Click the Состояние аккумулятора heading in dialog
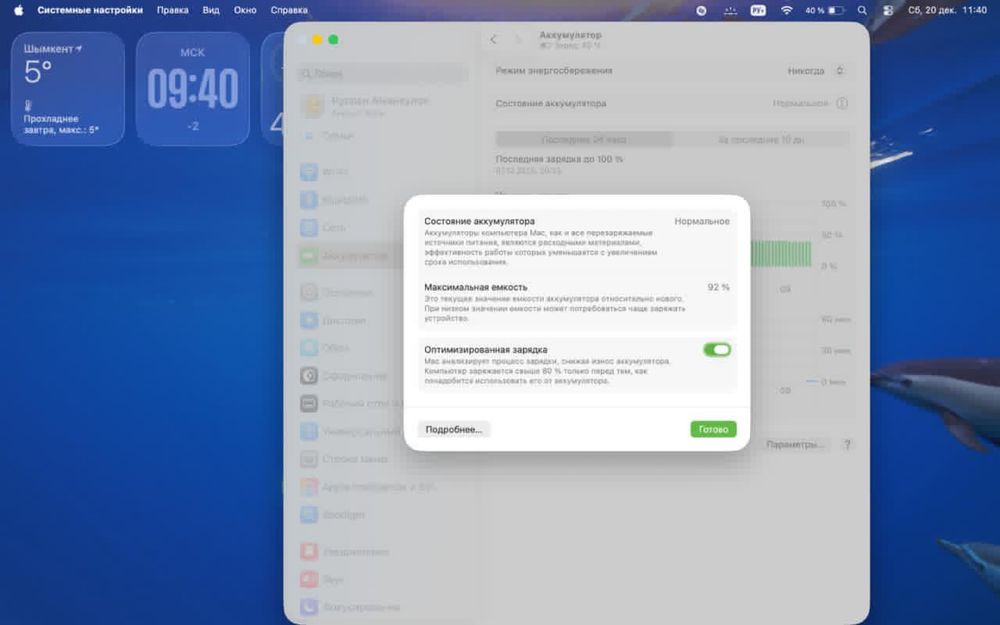Image resolution: width=1000 pixels, height=625 pixels. pos(479,221)
